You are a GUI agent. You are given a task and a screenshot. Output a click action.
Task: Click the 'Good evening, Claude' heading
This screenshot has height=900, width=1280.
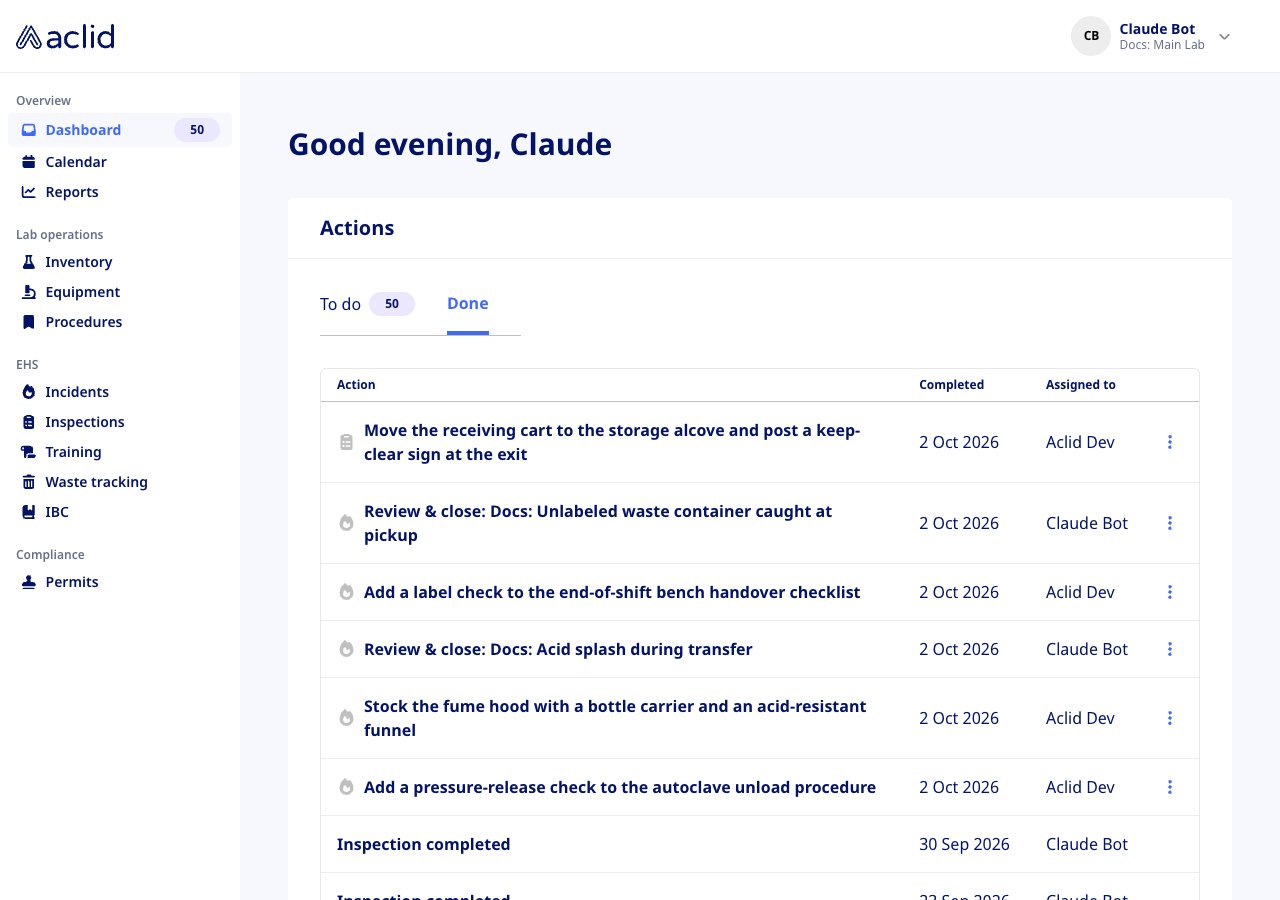coord(450,145)
